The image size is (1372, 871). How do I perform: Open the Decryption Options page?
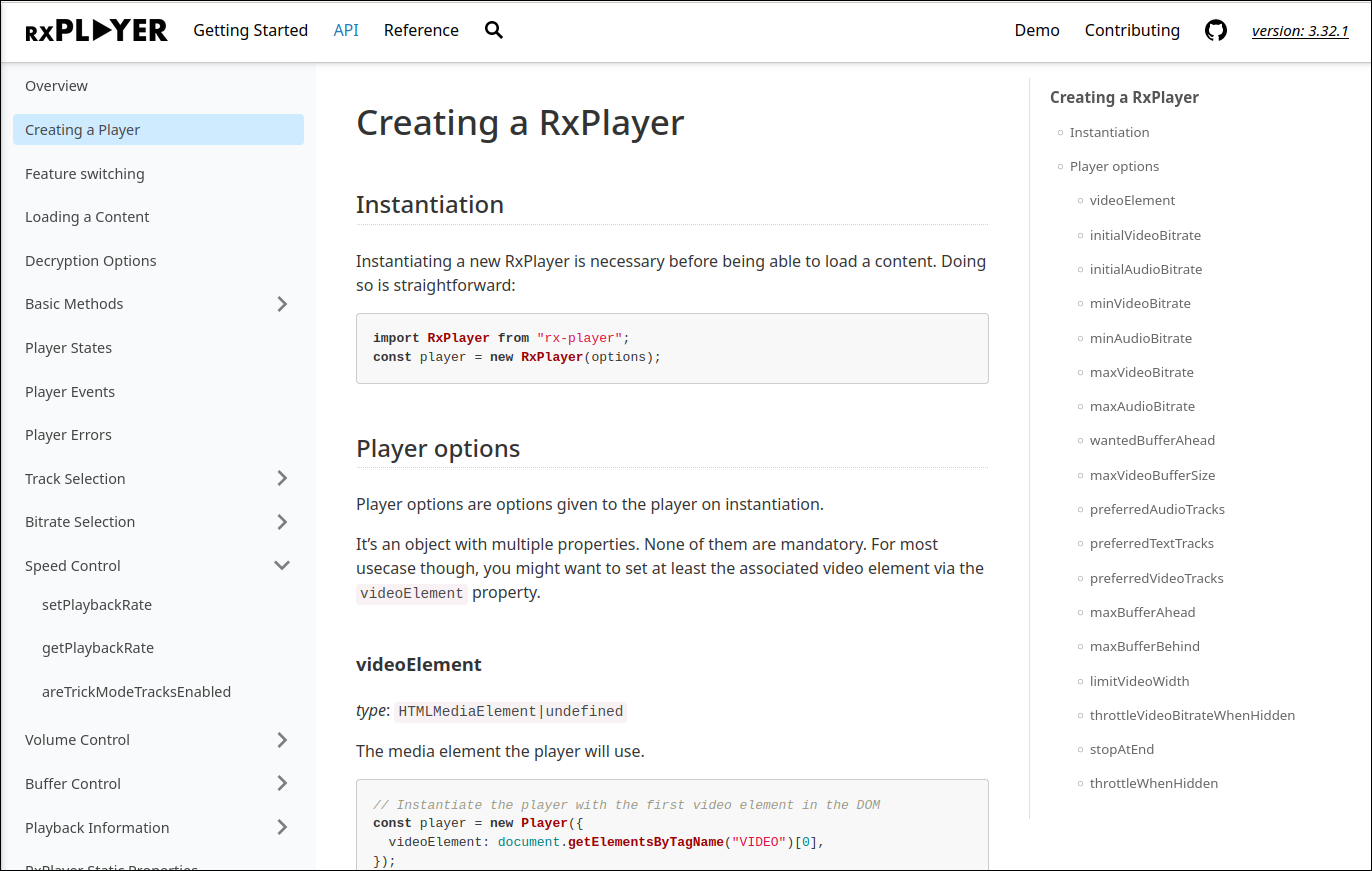click(x=91, y=261)
